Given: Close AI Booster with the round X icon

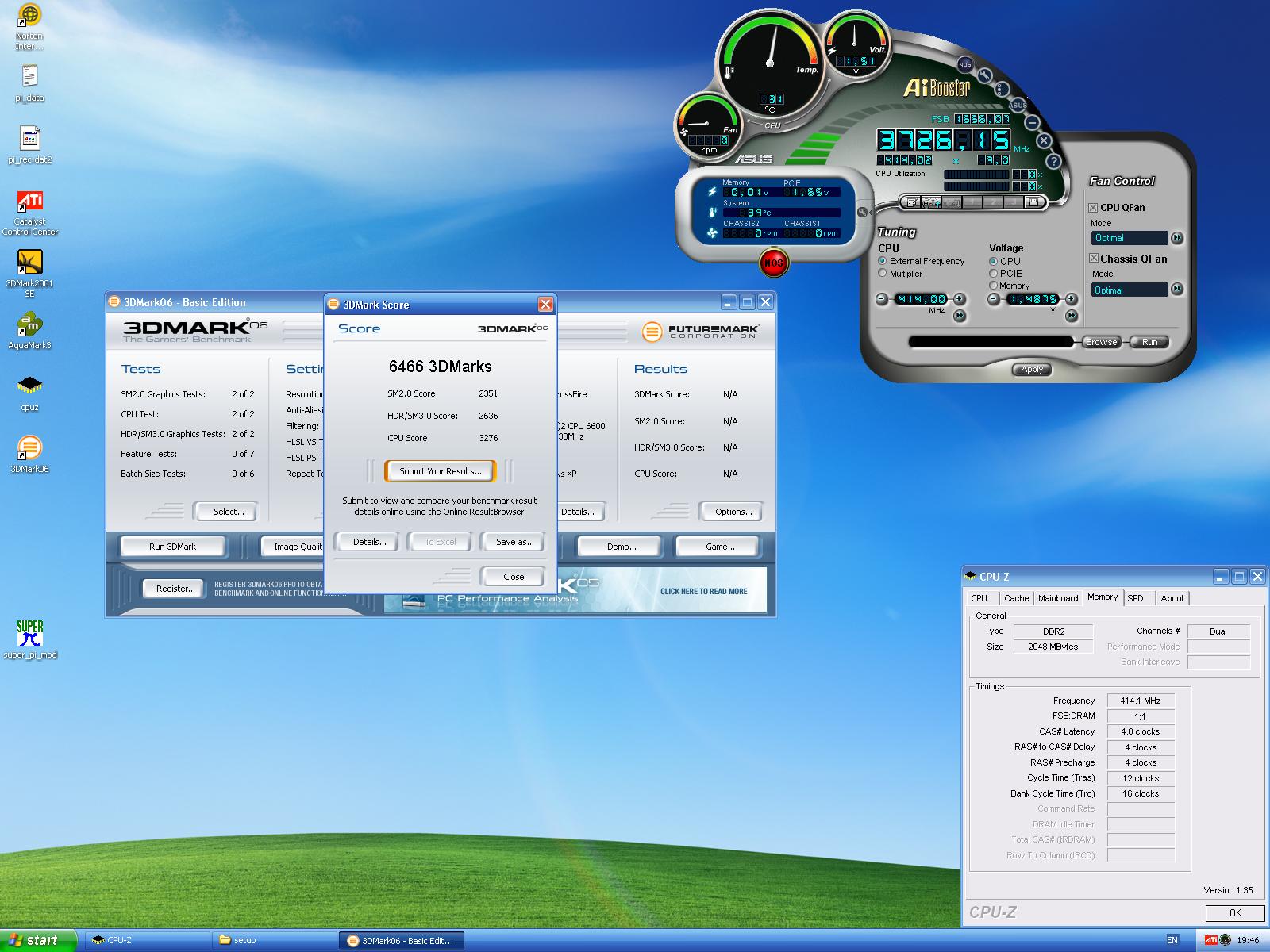Looking at the screenshot, I should (1044, 140).
